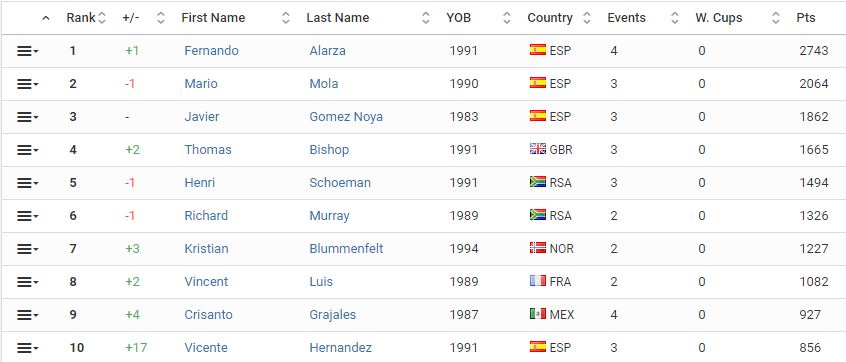
Task: Collapse using the up caret in header
Action: click(x=46, y=18)
